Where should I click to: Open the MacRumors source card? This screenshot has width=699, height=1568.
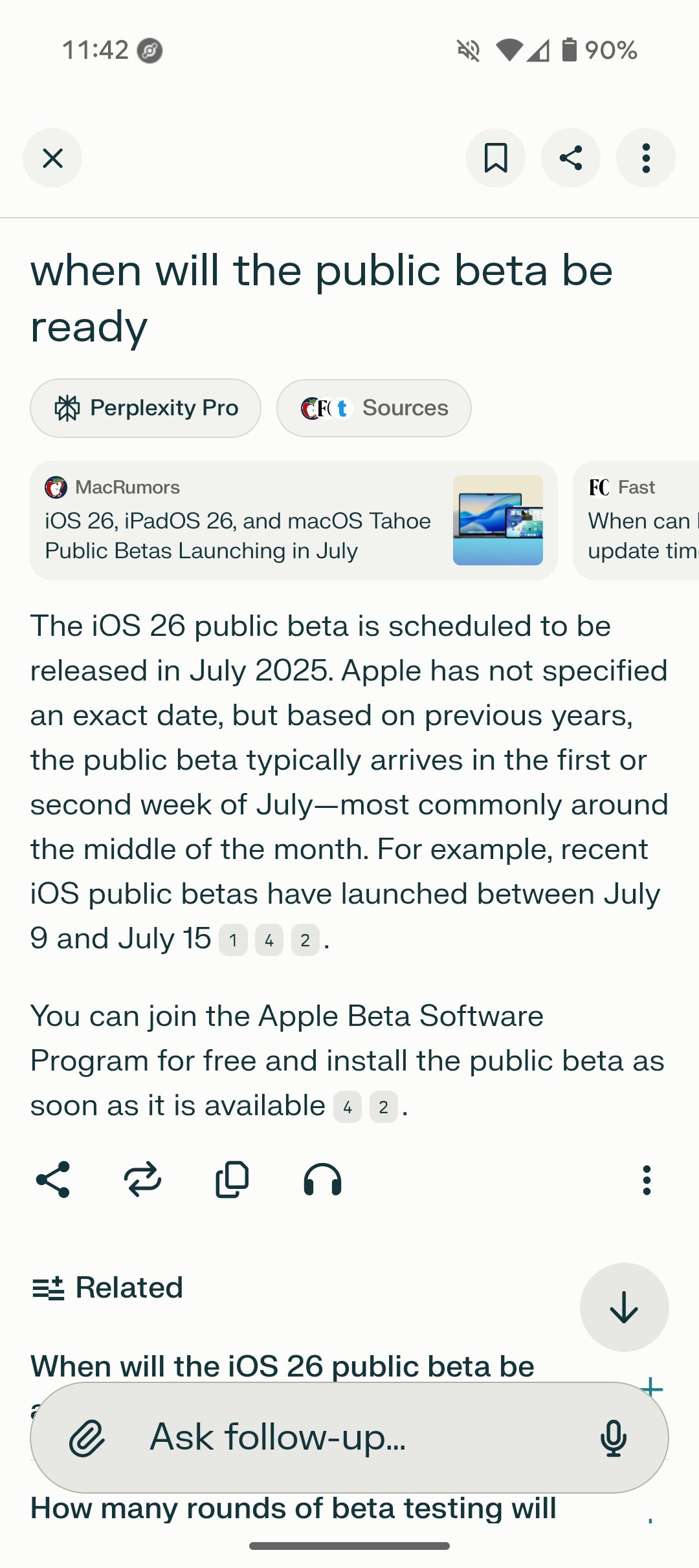(239, 521)
